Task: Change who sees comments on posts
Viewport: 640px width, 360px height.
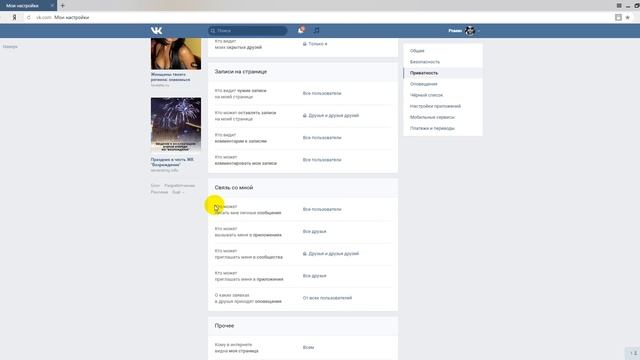Action: pyautogui.click(x=322, y=138)
